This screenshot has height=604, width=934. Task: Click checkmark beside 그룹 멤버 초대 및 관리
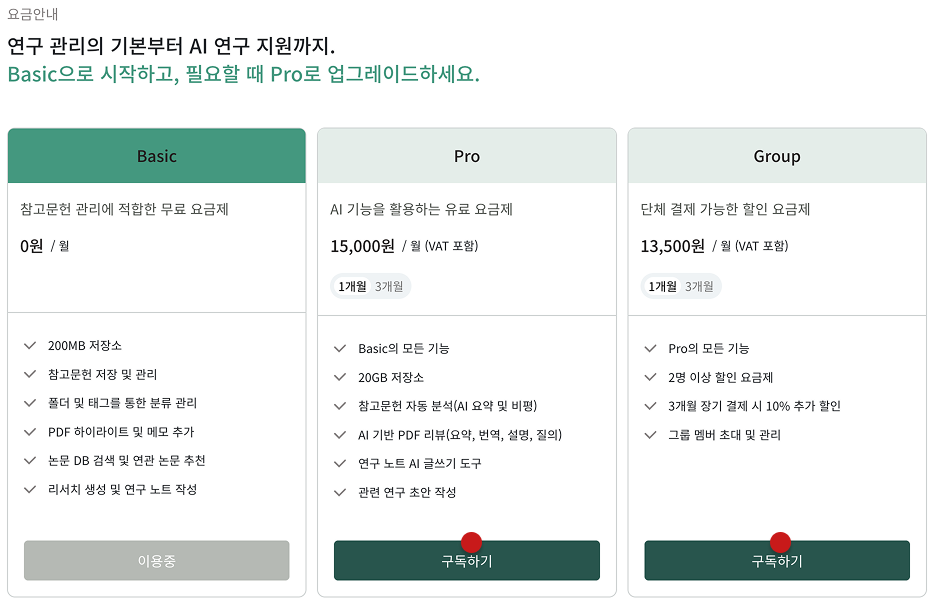point(650,435)
